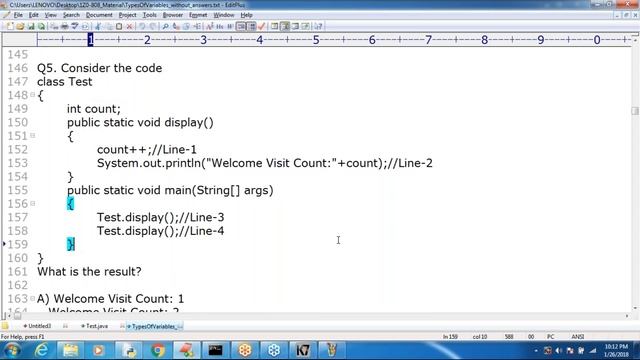Click the Find magnifier icon

(165, 27)
